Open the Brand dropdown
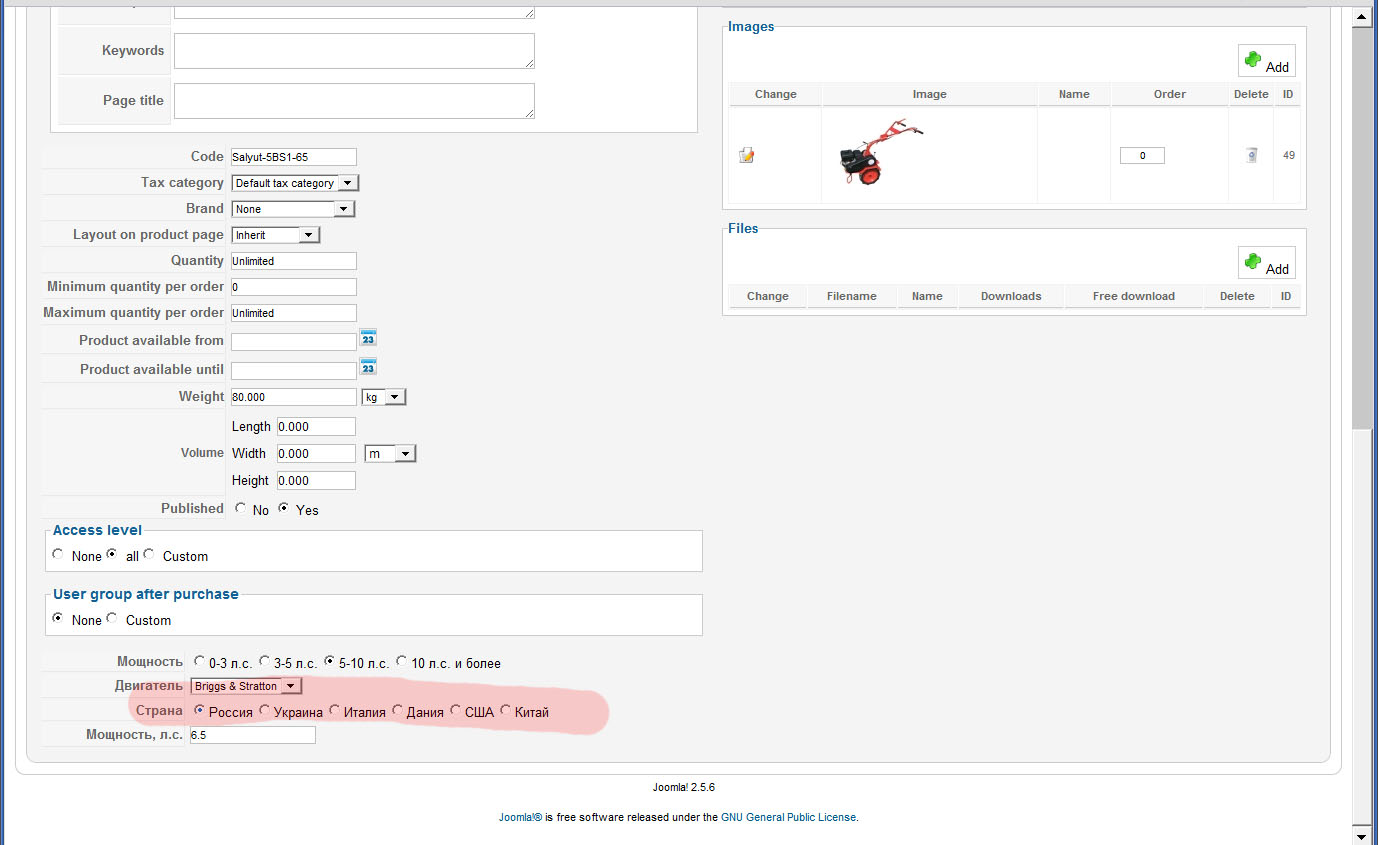The height and width of the screenshot is (845, 1378). pyautogui.click(x=293, y=209)
